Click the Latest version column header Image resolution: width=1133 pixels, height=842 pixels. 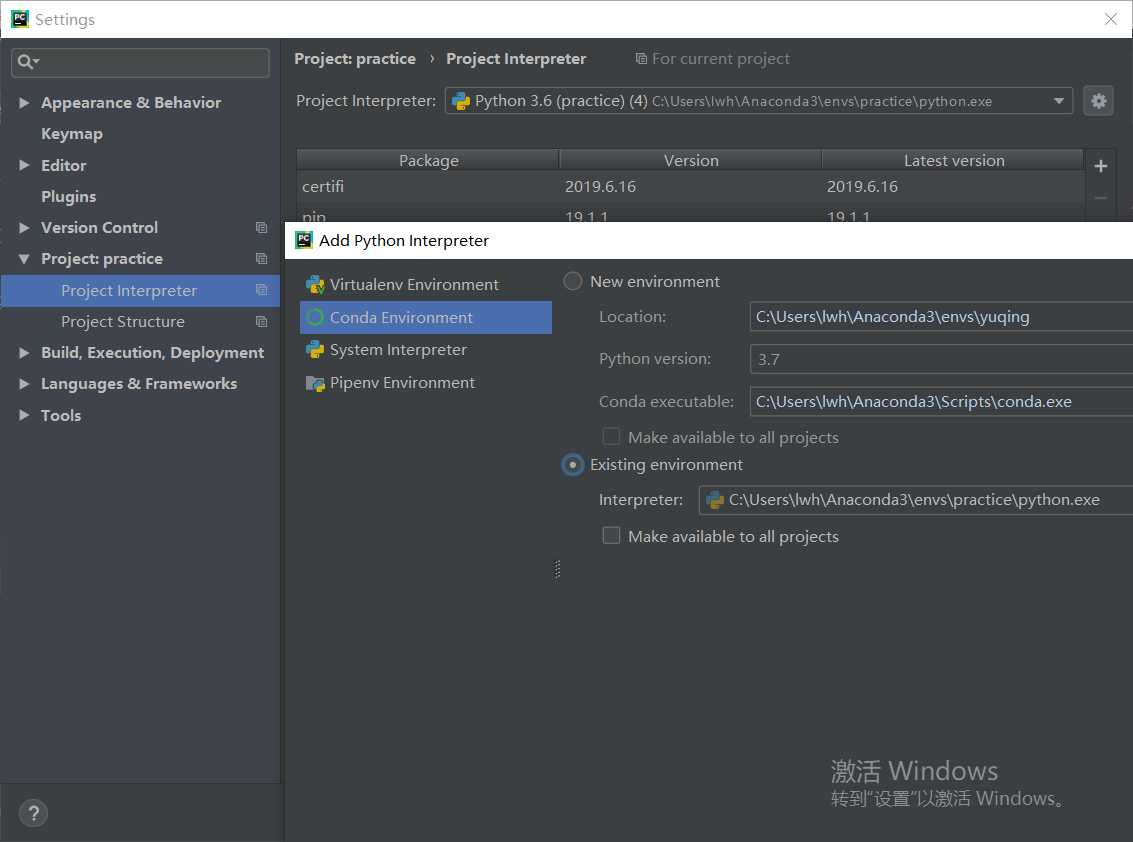(954, 160)
